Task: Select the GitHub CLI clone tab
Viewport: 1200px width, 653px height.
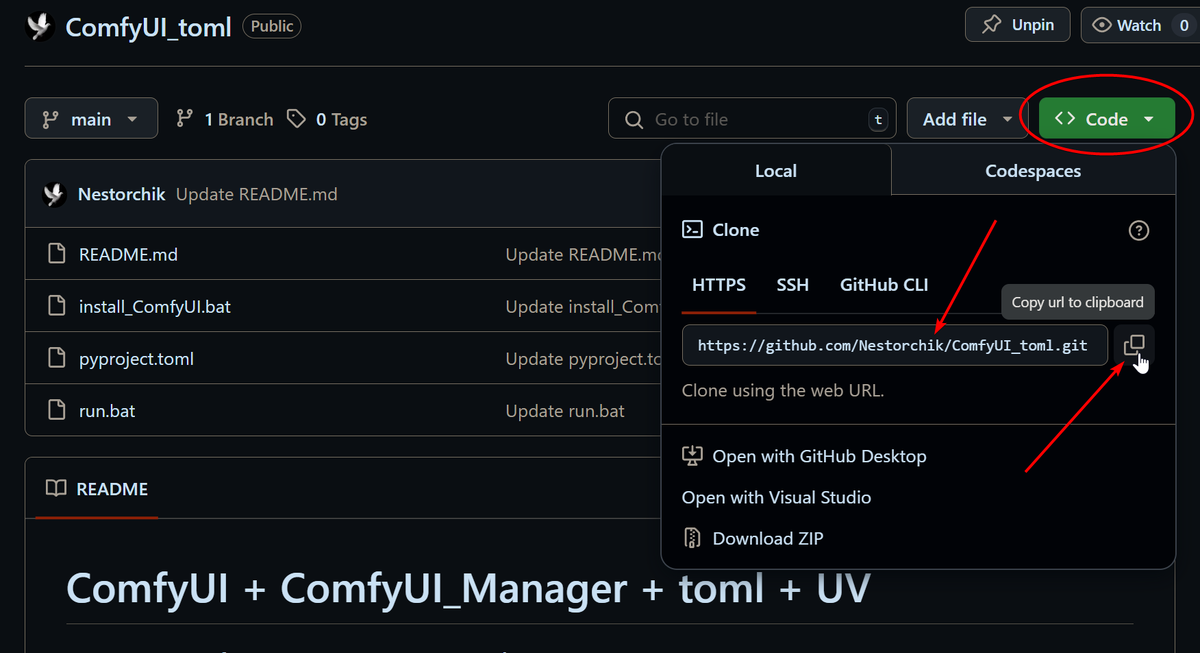Action: (x=884, y=285)
